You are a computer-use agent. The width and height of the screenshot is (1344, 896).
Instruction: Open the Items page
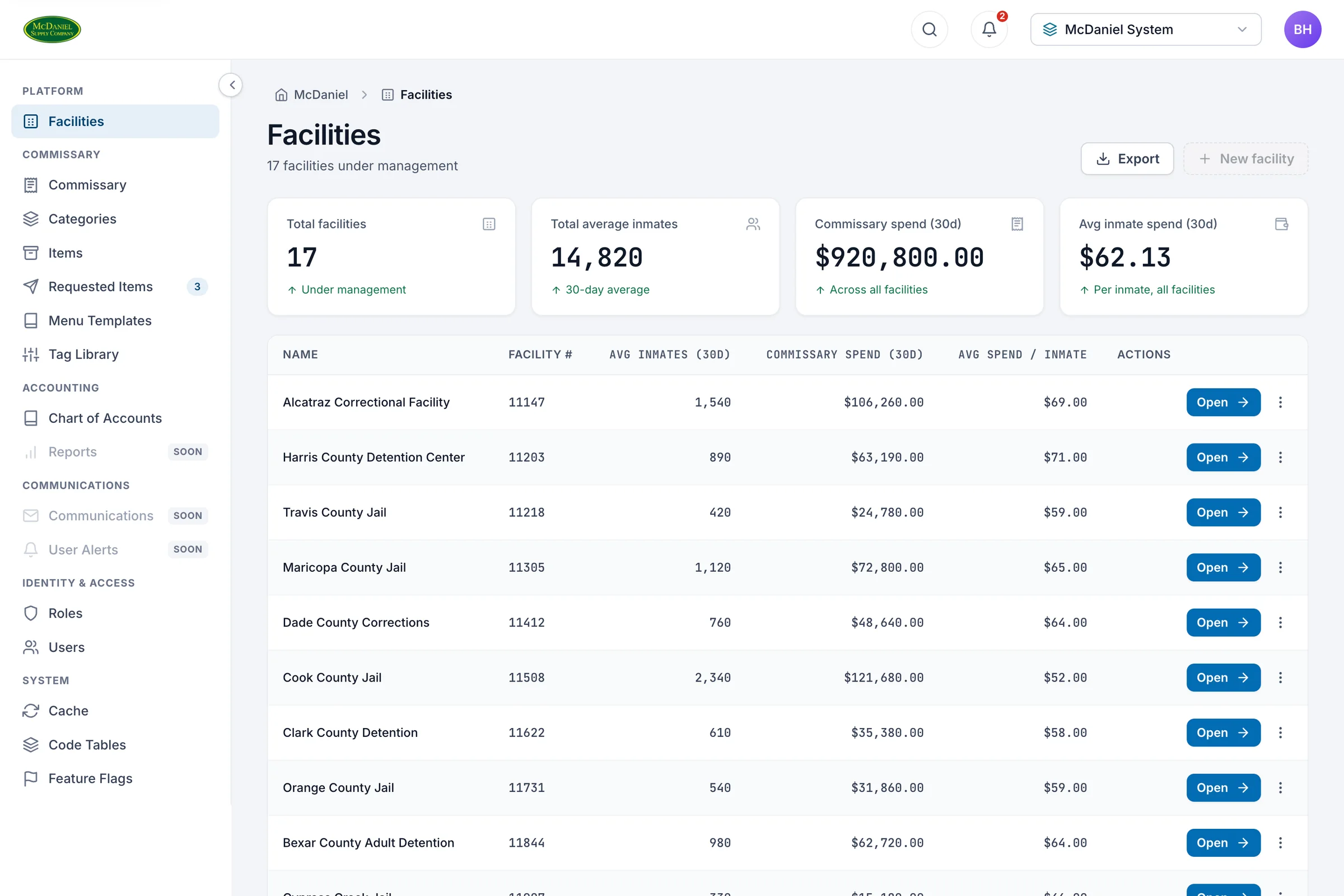[x=115, y=253]
